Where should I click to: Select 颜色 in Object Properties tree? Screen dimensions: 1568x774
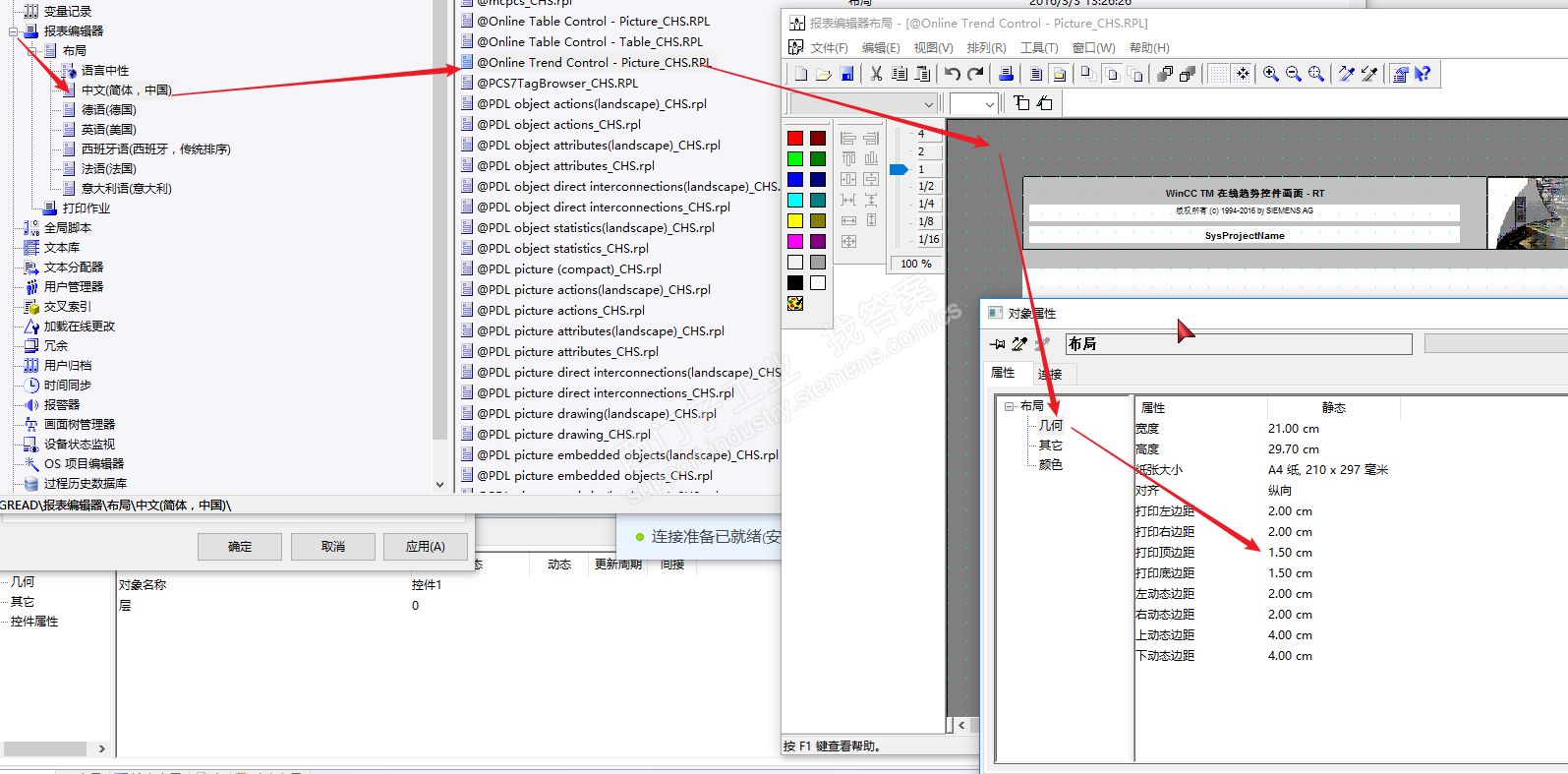(1051, 465)
